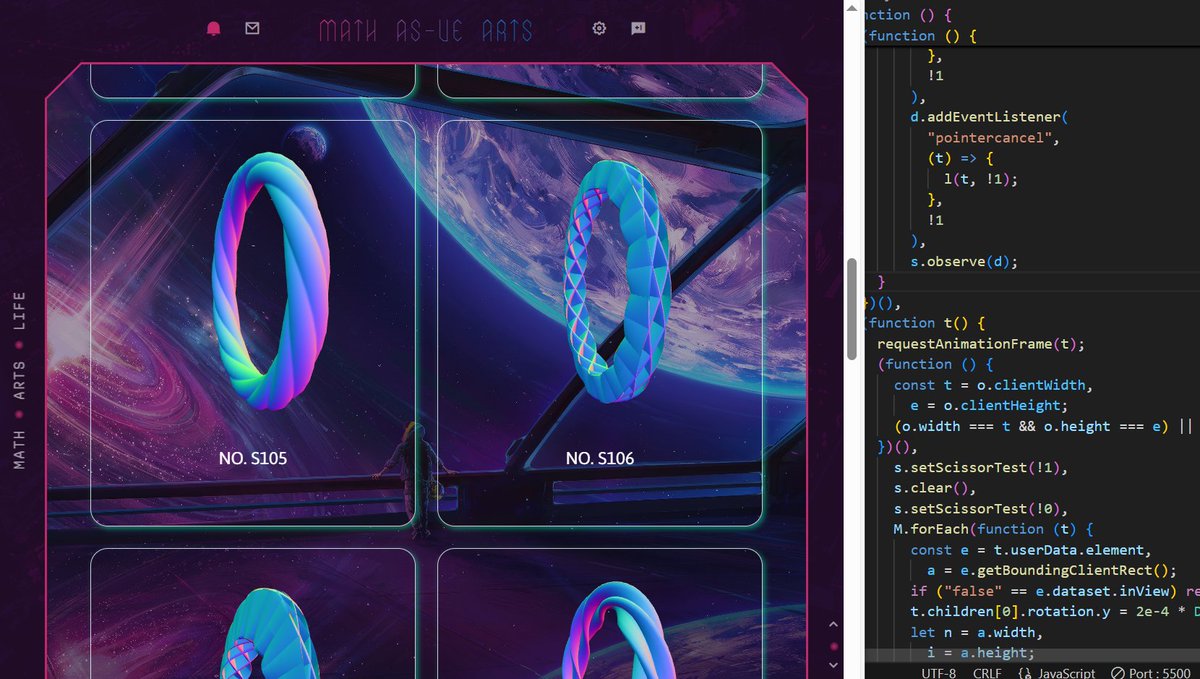
Task: Click the pink dot page indicator
Action: tap(833, 645)
